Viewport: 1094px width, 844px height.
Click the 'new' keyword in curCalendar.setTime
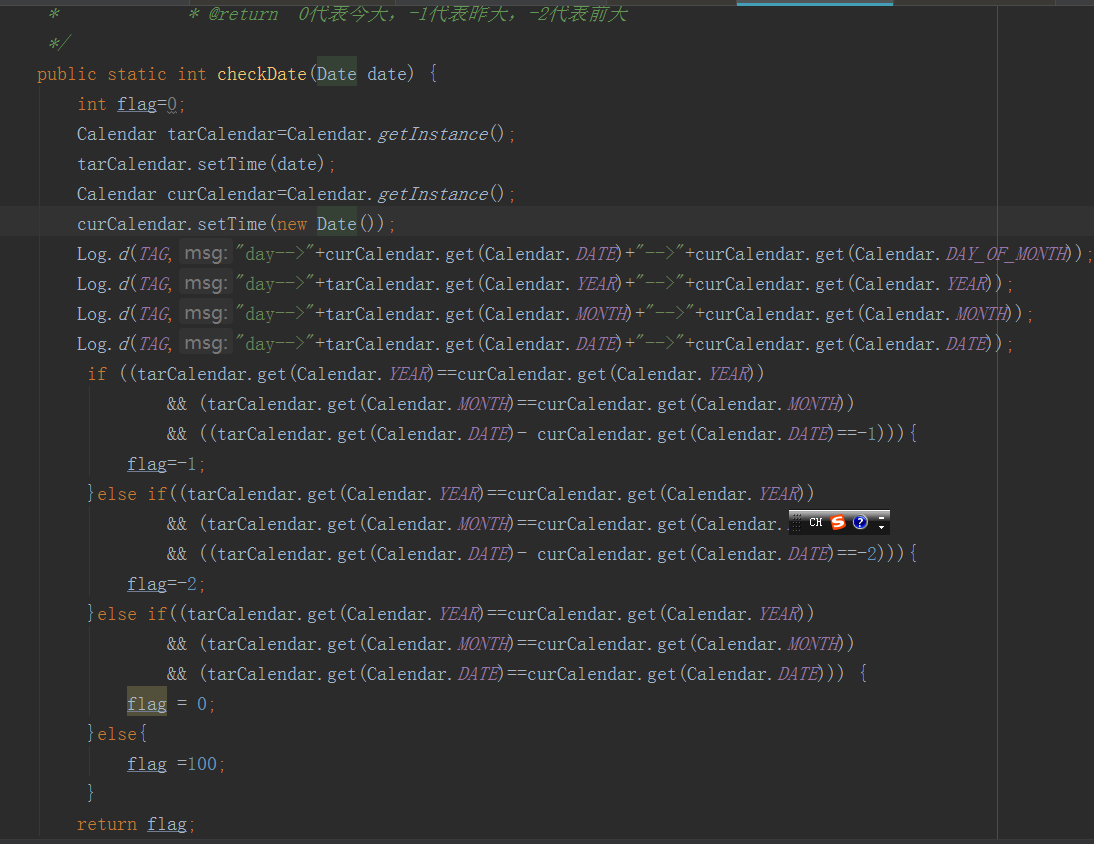click(292, 224)
